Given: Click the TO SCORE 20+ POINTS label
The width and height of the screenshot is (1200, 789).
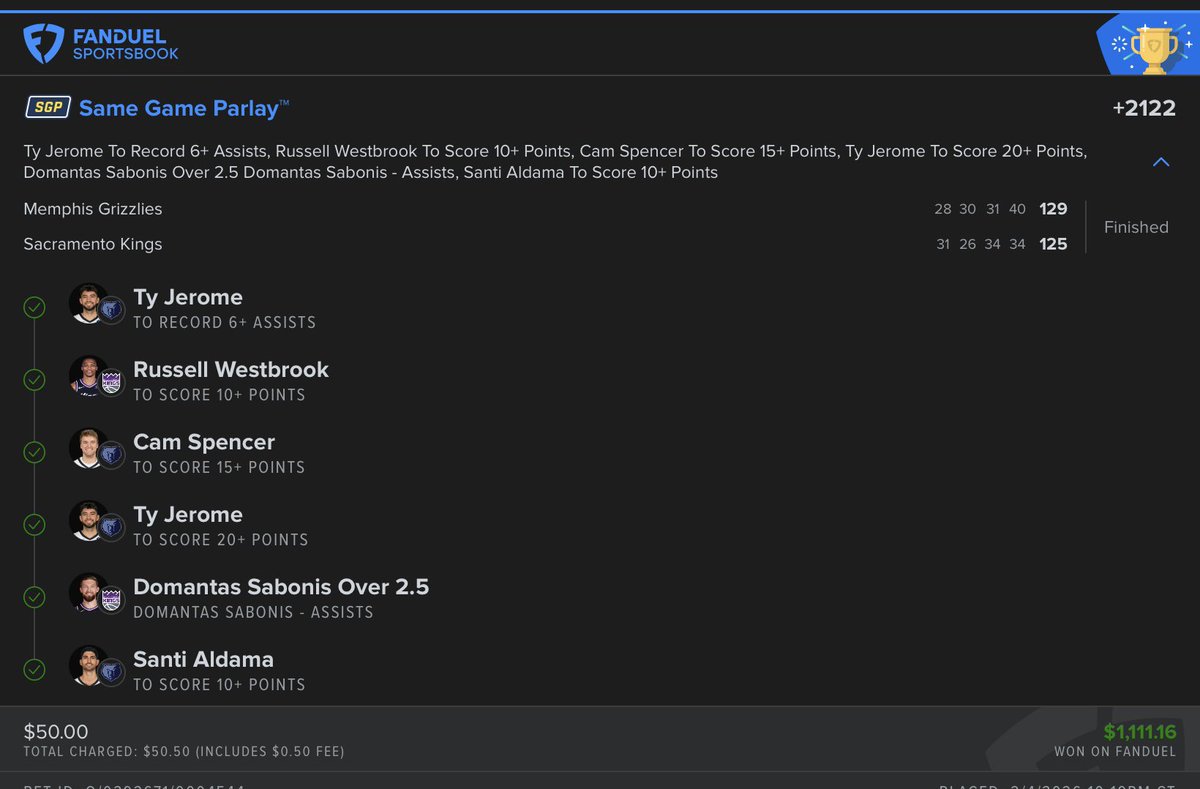Looking at the screenshot, I should click(221, 539).
